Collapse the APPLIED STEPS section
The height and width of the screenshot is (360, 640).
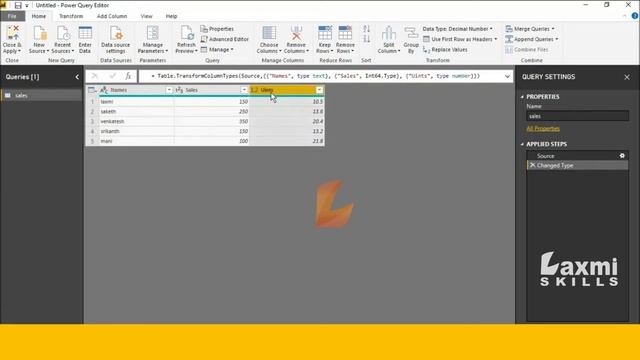tap(522, 144)
